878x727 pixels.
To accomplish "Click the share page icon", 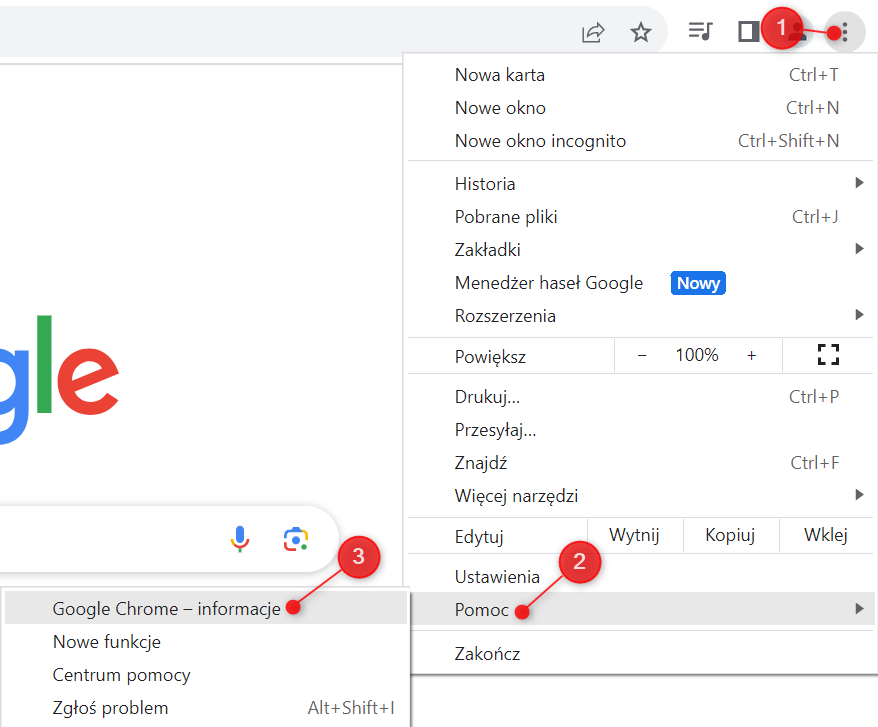I will pyautogui.click(x=593, y=33).
